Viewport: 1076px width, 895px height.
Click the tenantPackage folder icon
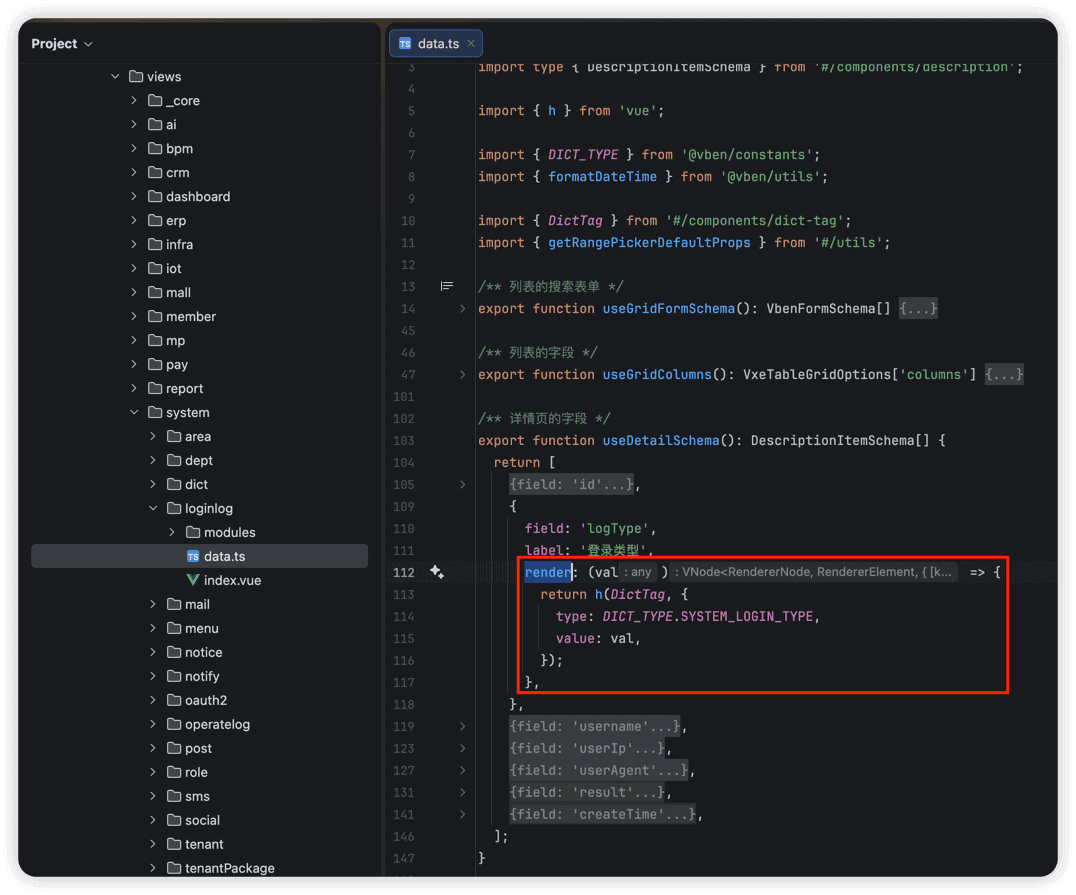pos(174,868)
